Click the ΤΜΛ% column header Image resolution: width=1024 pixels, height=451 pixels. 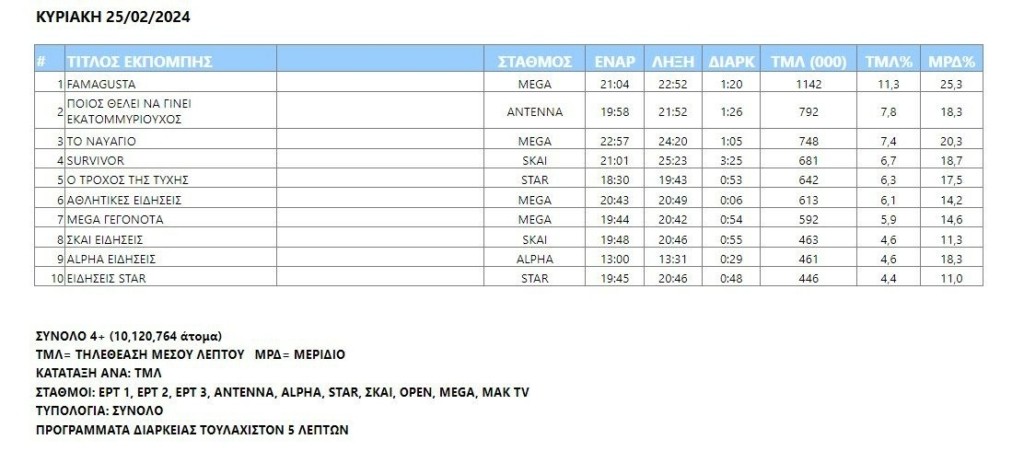coord(888,60)
